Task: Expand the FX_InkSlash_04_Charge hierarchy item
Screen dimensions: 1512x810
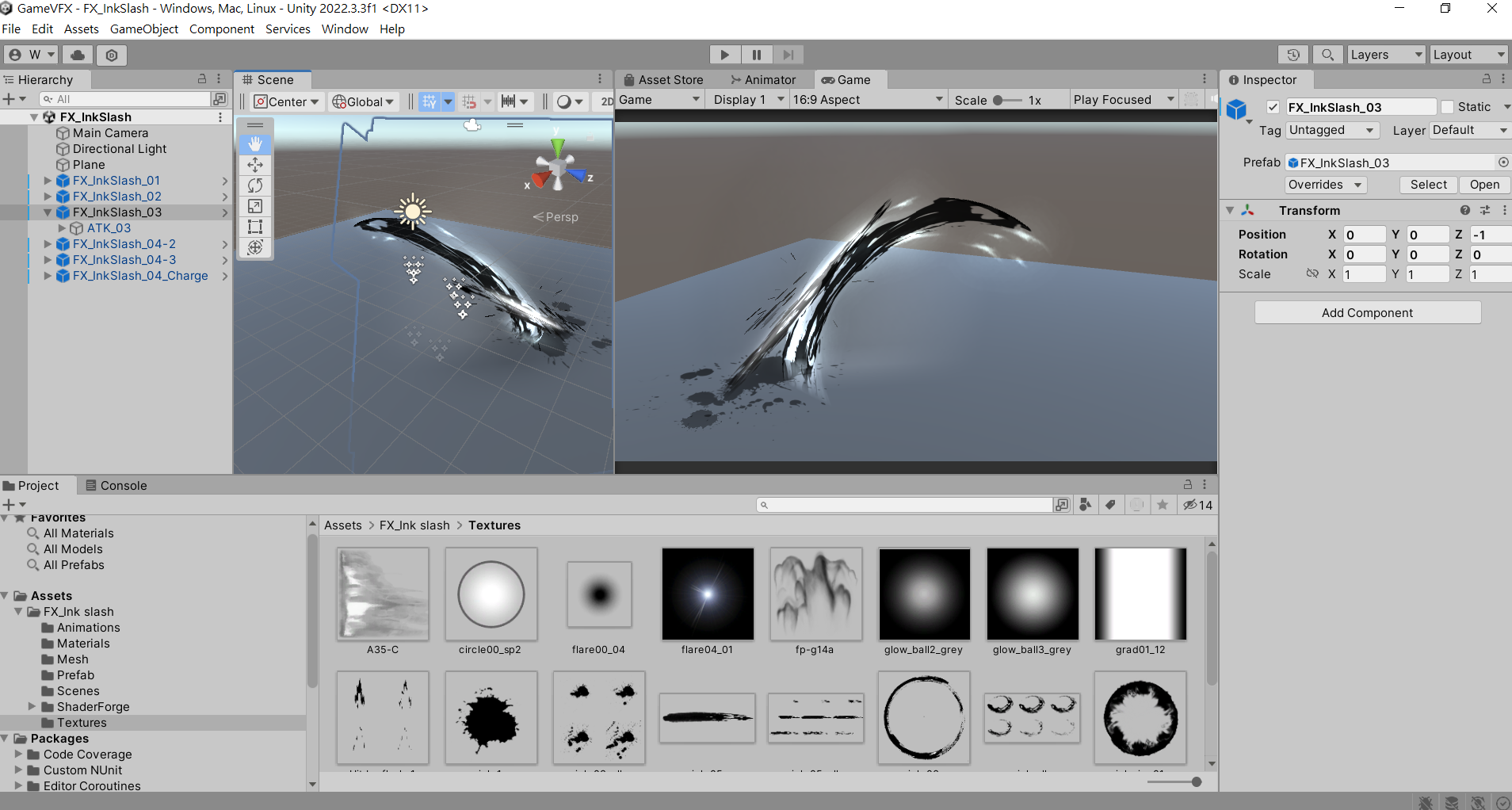Action: [47, 276]
